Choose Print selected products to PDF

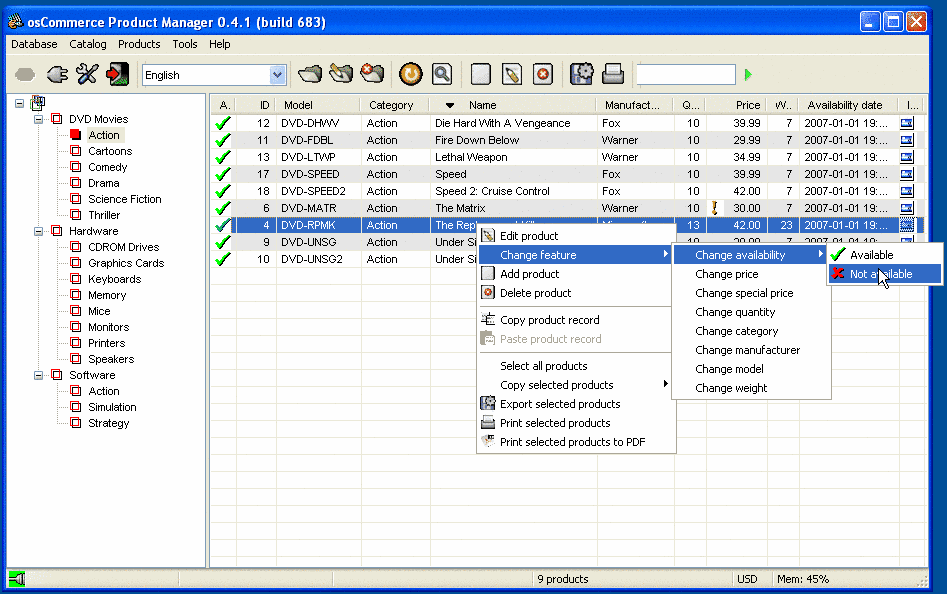(575, 442)
